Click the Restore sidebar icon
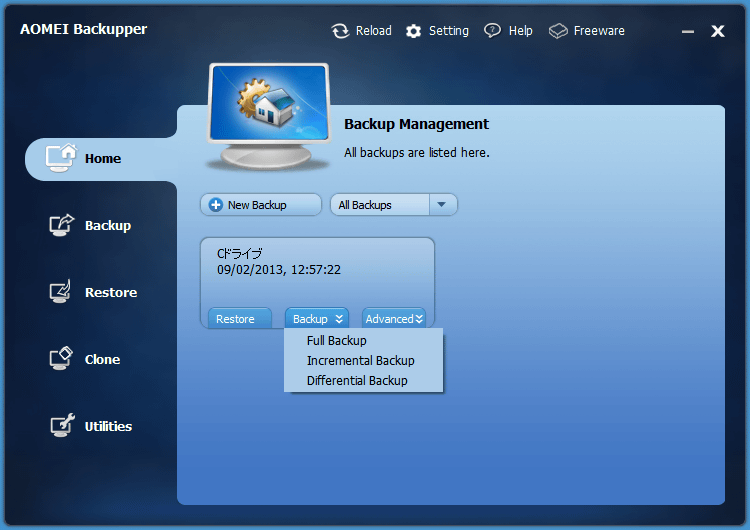The width and height of the screenshot is (750, 530). coord(60,291)
